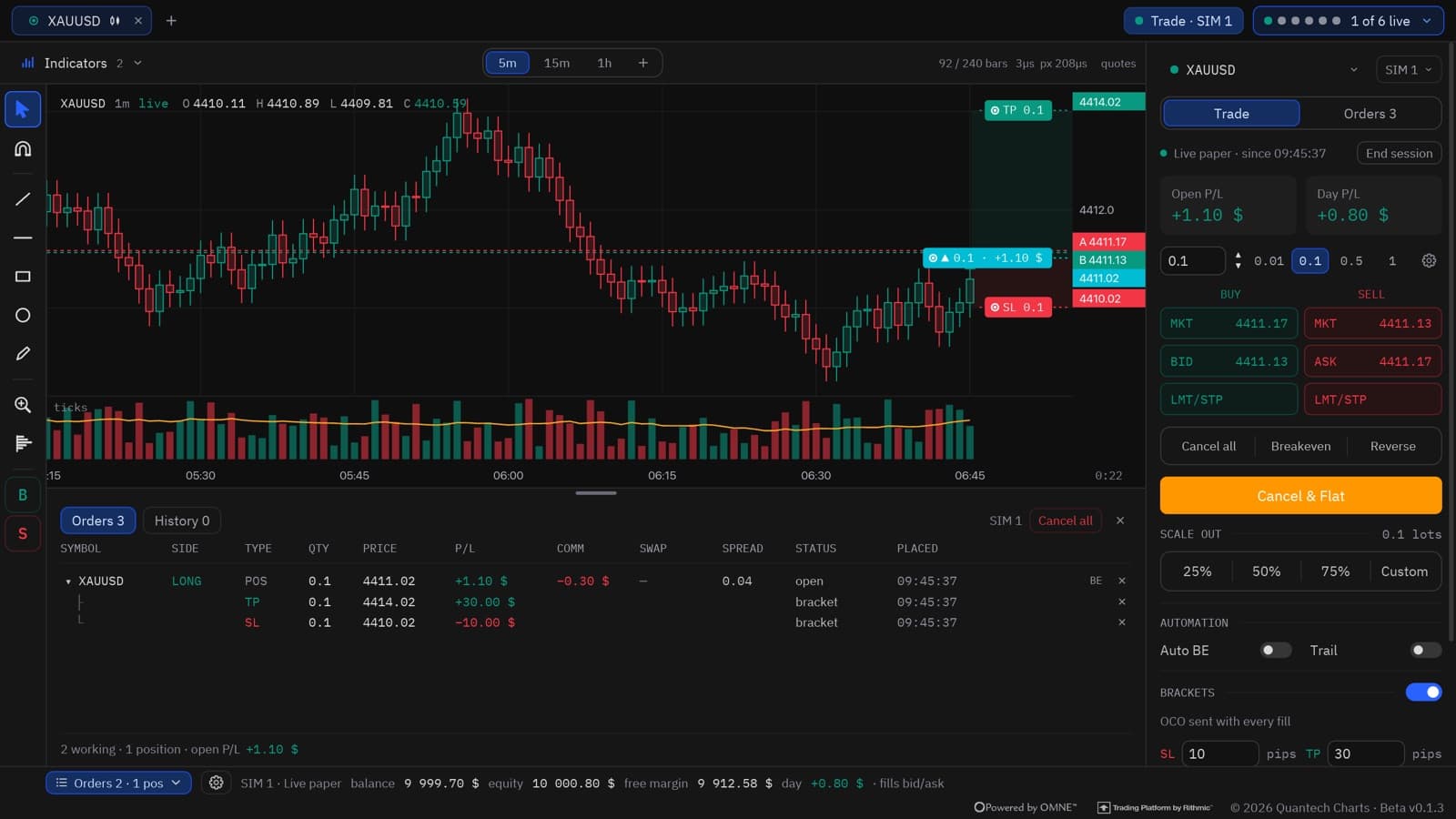Image resolution: width=1456 pixels, height=819 pixels.
Task: Select the trend line drawing tool
Action: click(23, 198)
